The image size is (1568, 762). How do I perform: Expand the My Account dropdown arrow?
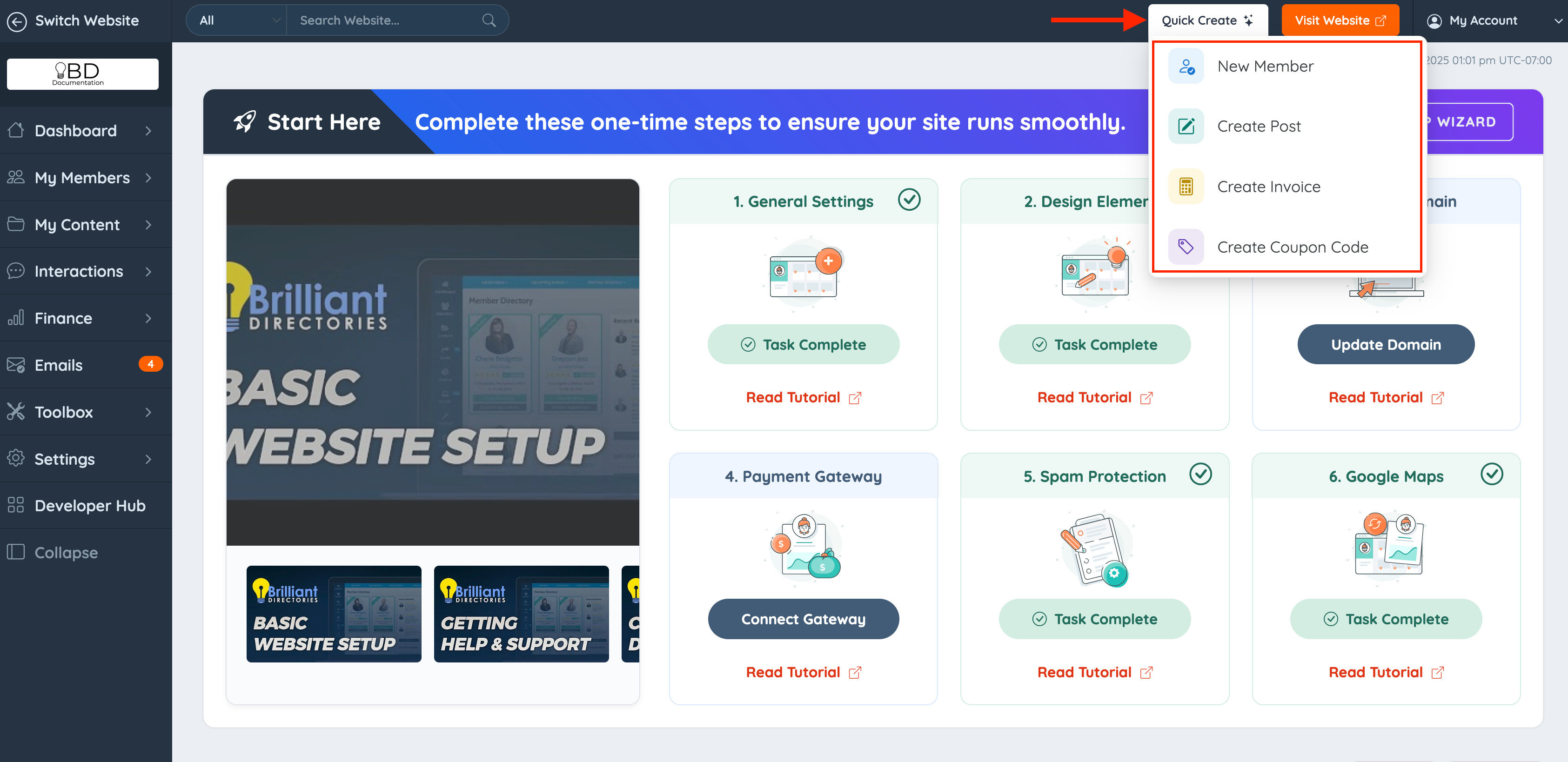point(1558,20)
